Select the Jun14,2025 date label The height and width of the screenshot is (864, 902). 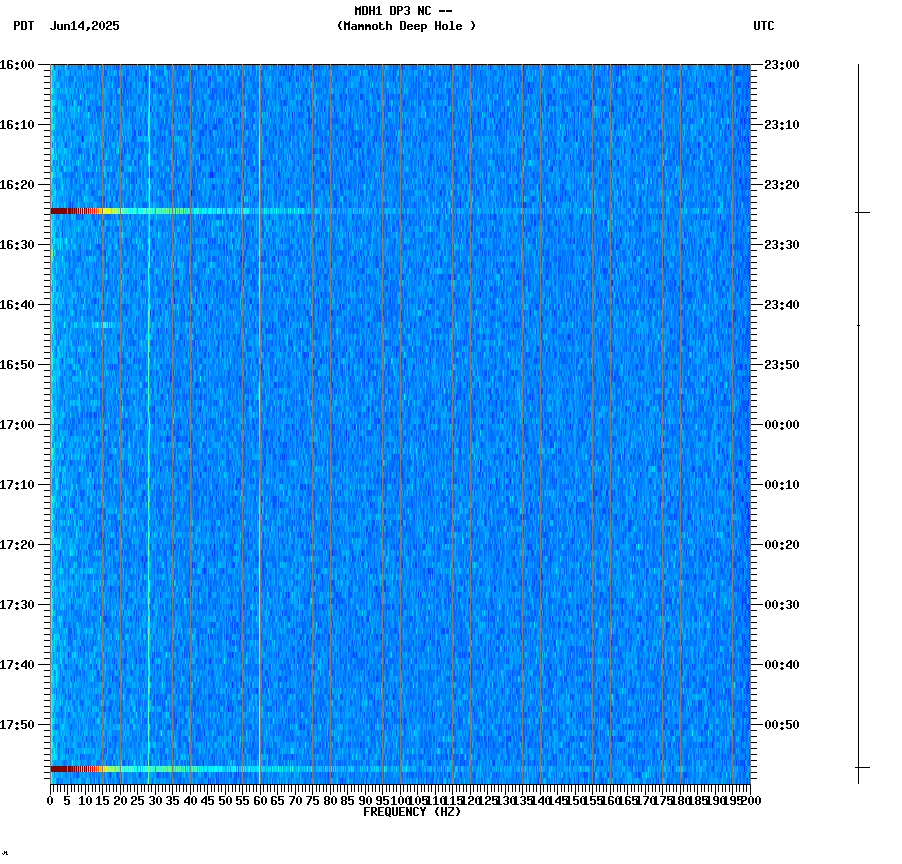click(x=84, y=27)
